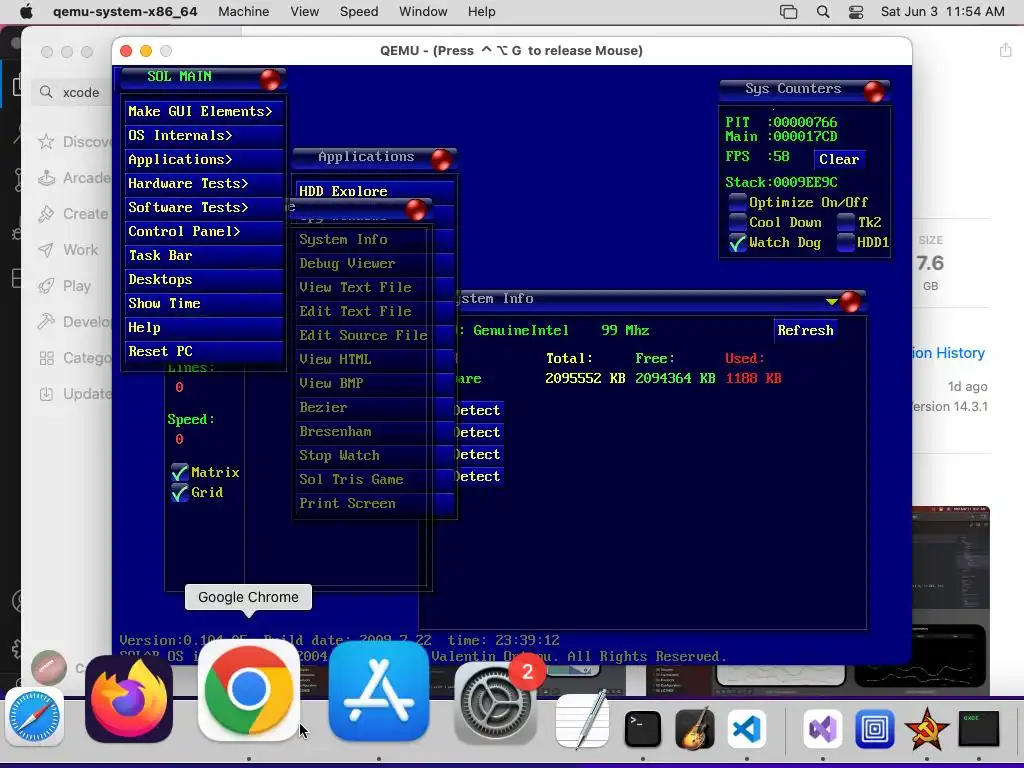Click the Clear button in Sys Counters

[839, 159]
